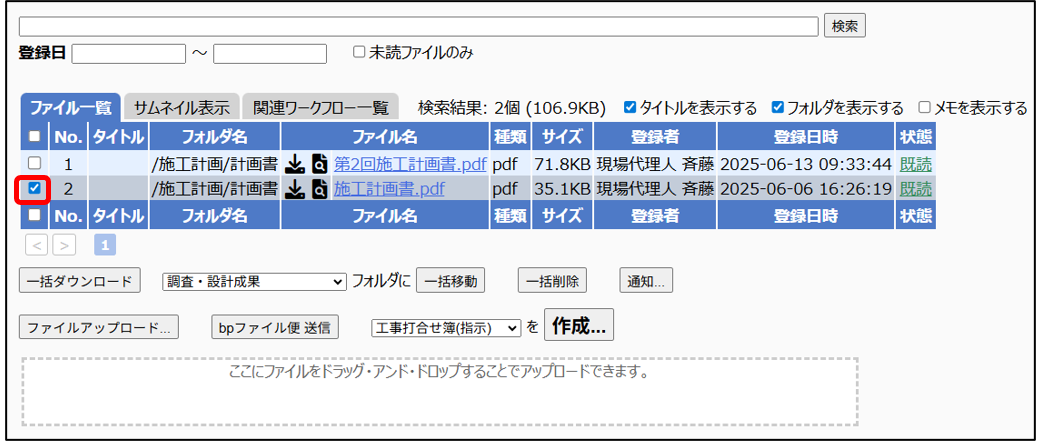Switch to サムネイル表示 tab
The width and height of the screenshot is (1041, 446).
pyautogui.click(x=181, y=108)
